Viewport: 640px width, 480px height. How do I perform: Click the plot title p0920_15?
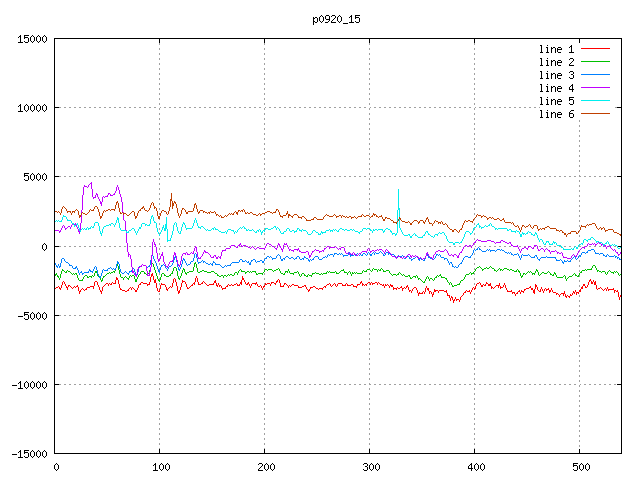click(x=338, y=18)
